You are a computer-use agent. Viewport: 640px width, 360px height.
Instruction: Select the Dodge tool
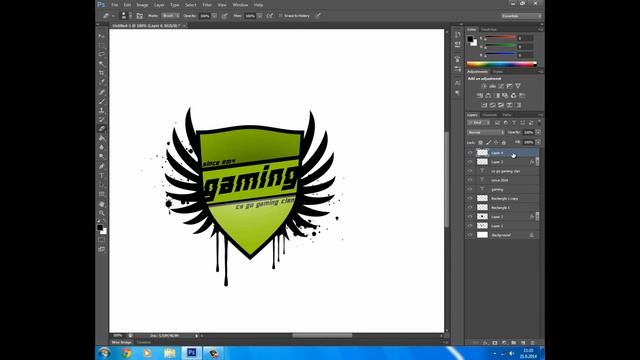[x=101, y=157]
